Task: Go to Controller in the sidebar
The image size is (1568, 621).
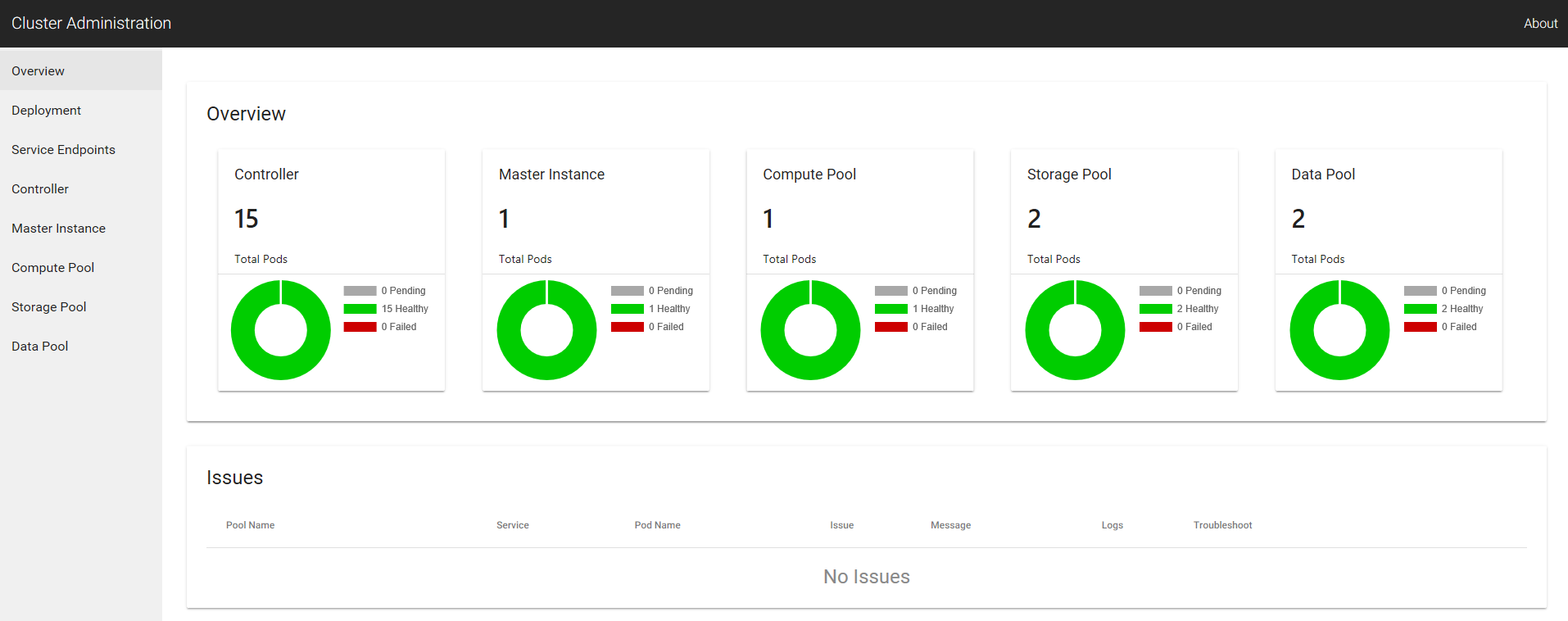Action: pyautogui.click(x=40, y=189)
